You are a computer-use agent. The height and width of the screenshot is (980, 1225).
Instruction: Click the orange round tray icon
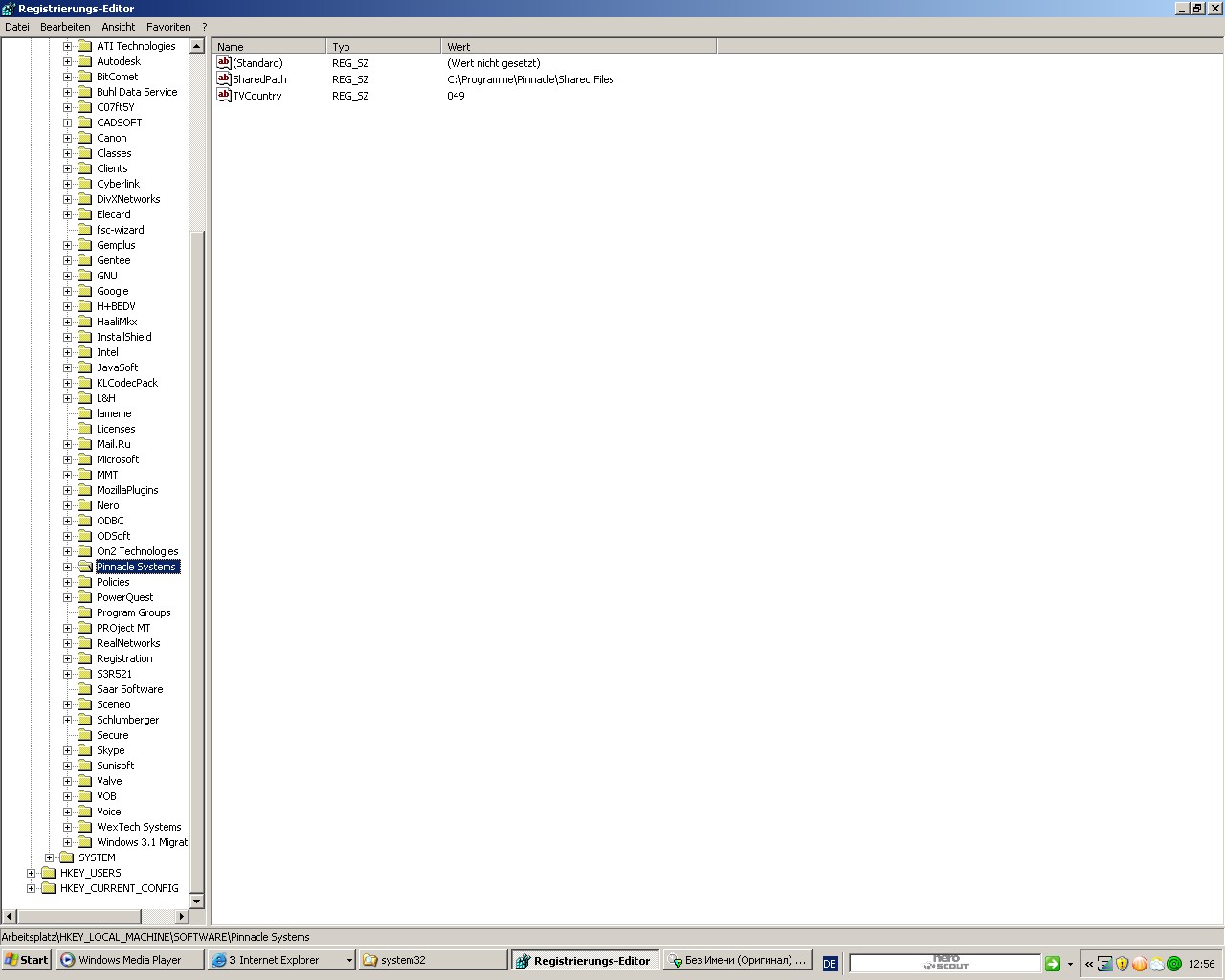coord(1139,964)
